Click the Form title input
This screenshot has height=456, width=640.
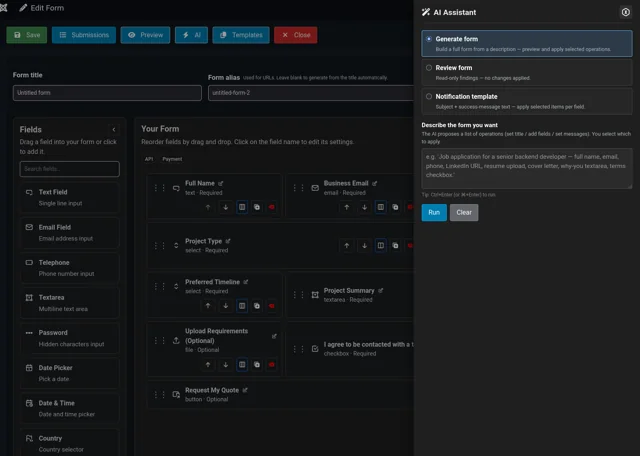coord(107,93)
